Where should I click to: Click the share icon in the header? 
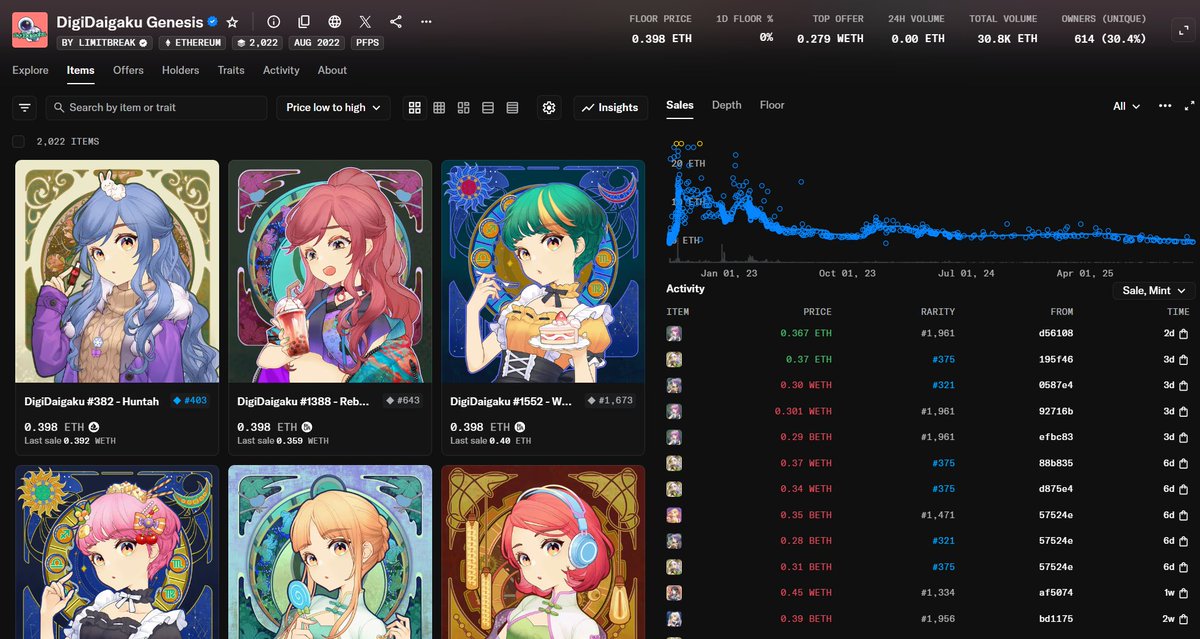pos(396,21)
